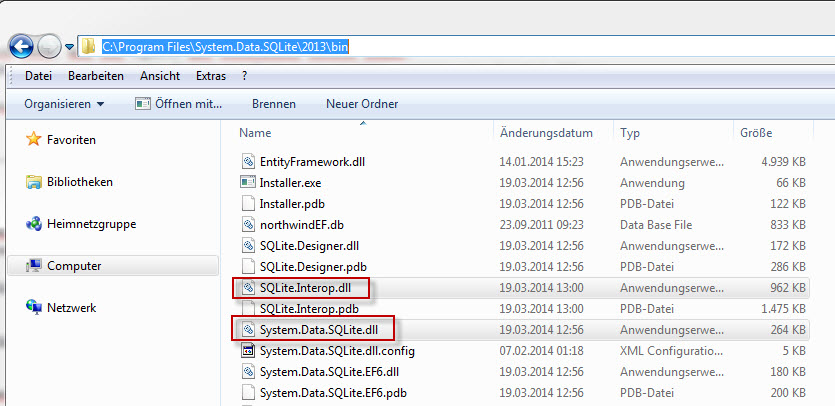835x406 pixels.
Task: Click the 833 KB size value
Action: (x=788, y=225)
